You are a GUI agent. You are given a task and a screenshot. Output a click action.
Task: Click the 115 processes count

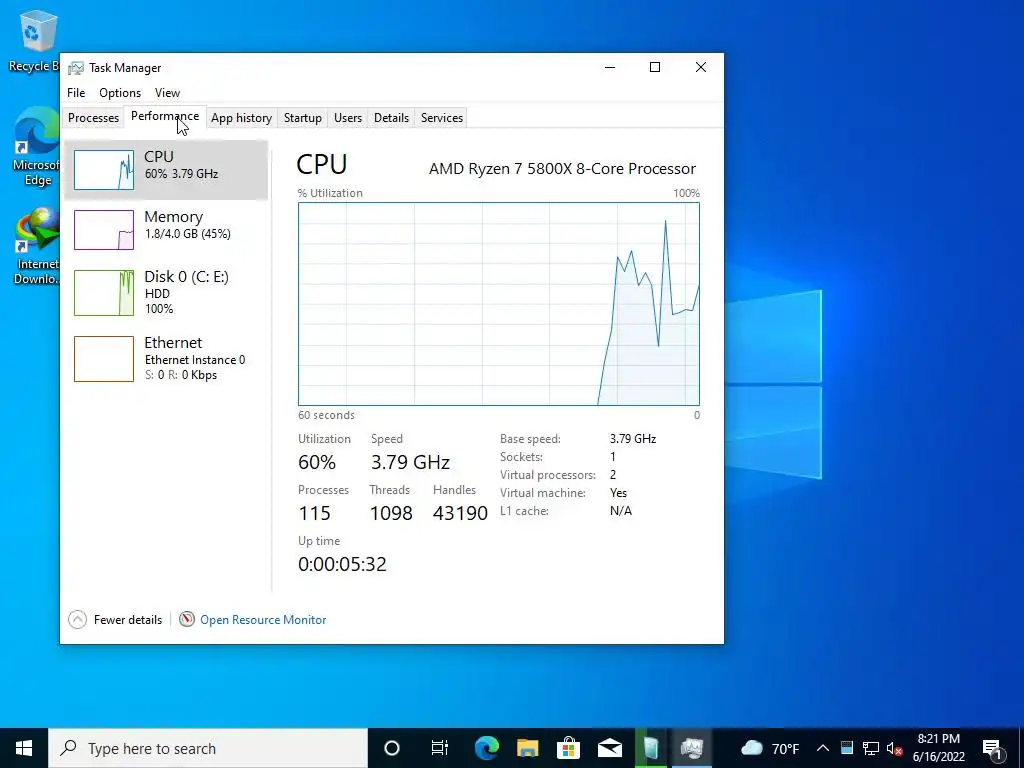(314, 513)
